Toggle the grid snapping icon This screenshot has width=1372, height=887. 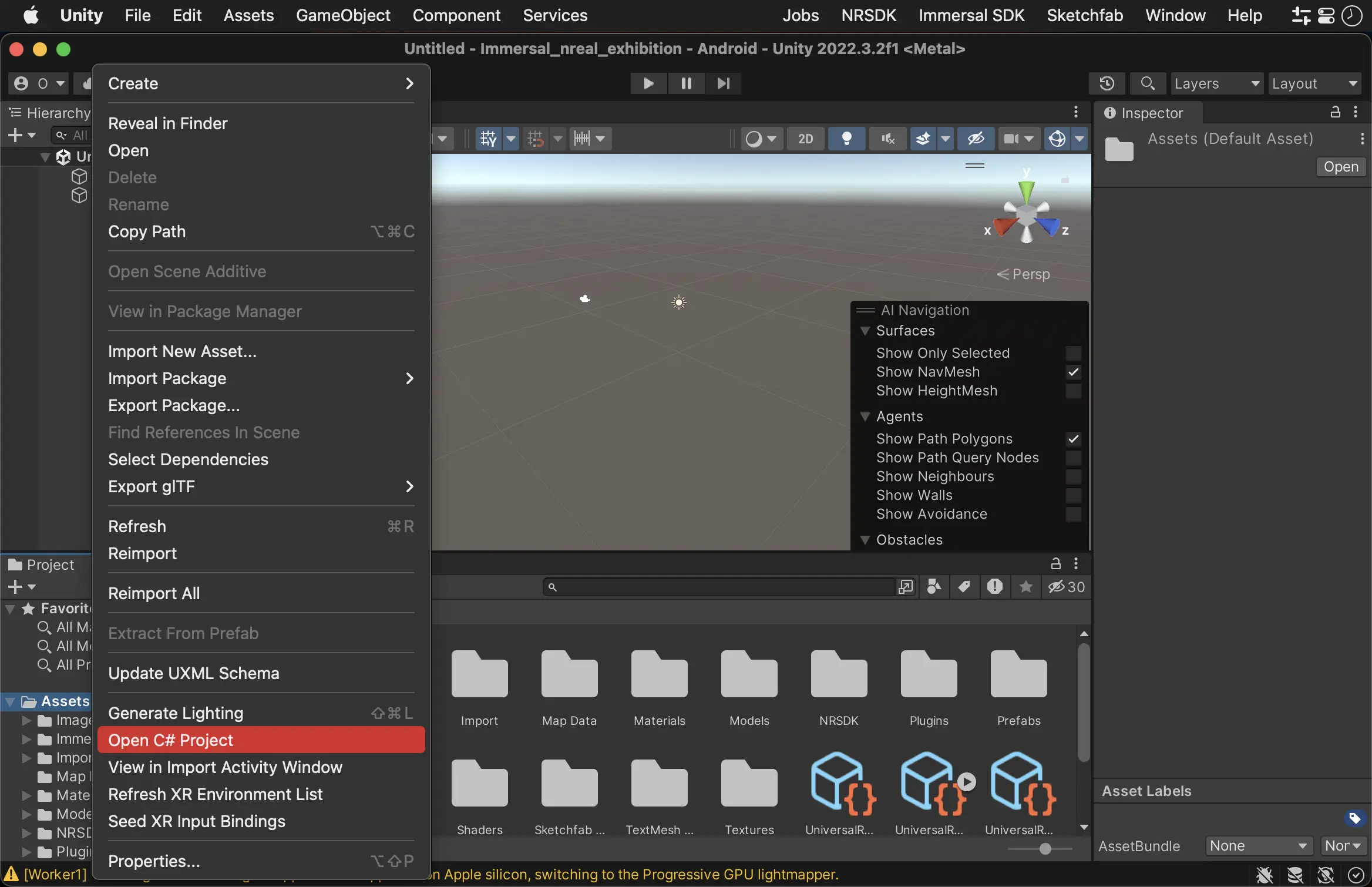click(x=535, y=139)
